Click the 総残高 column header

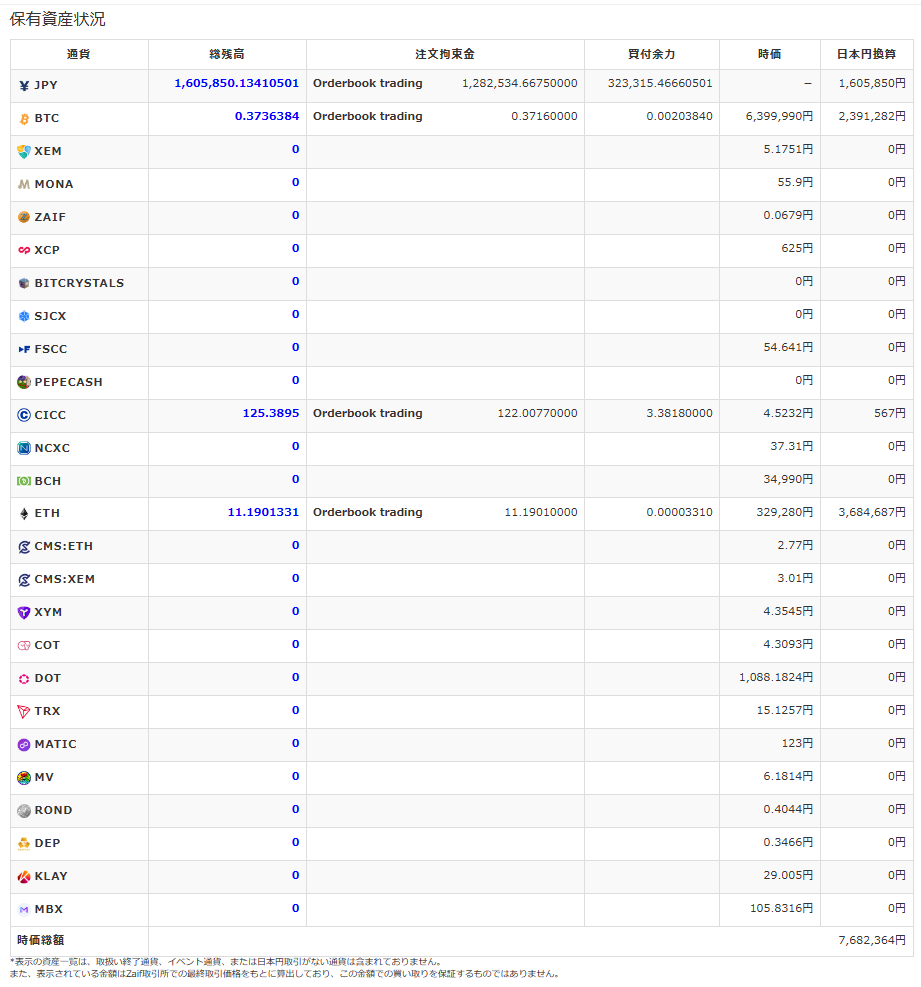click(227, 54)
